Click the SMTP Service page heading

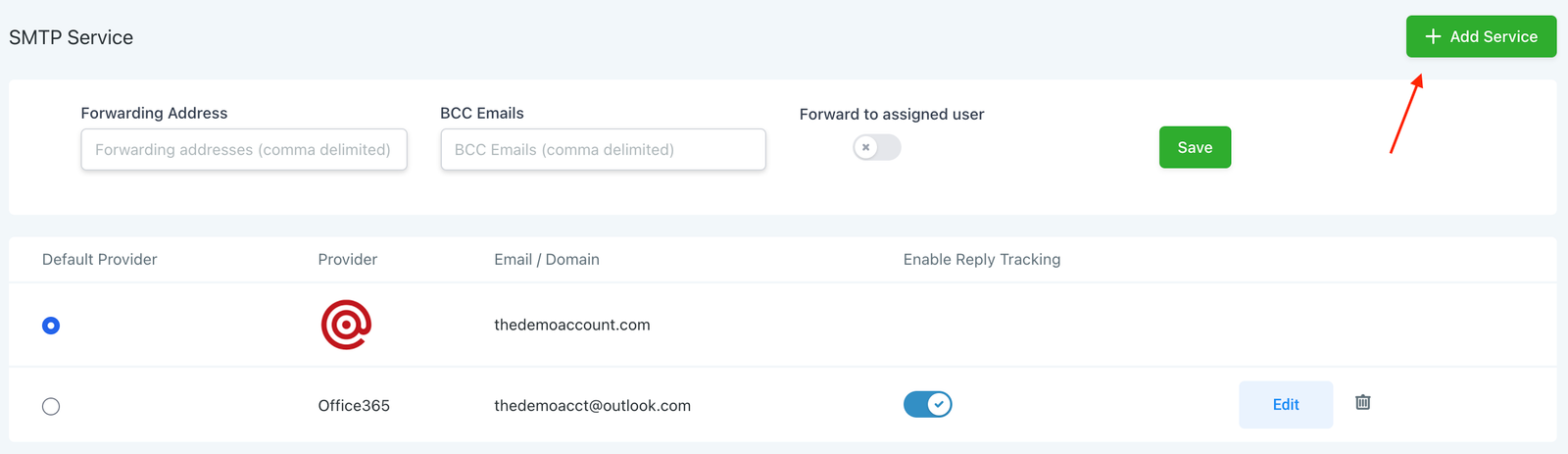tap(71, 37)
